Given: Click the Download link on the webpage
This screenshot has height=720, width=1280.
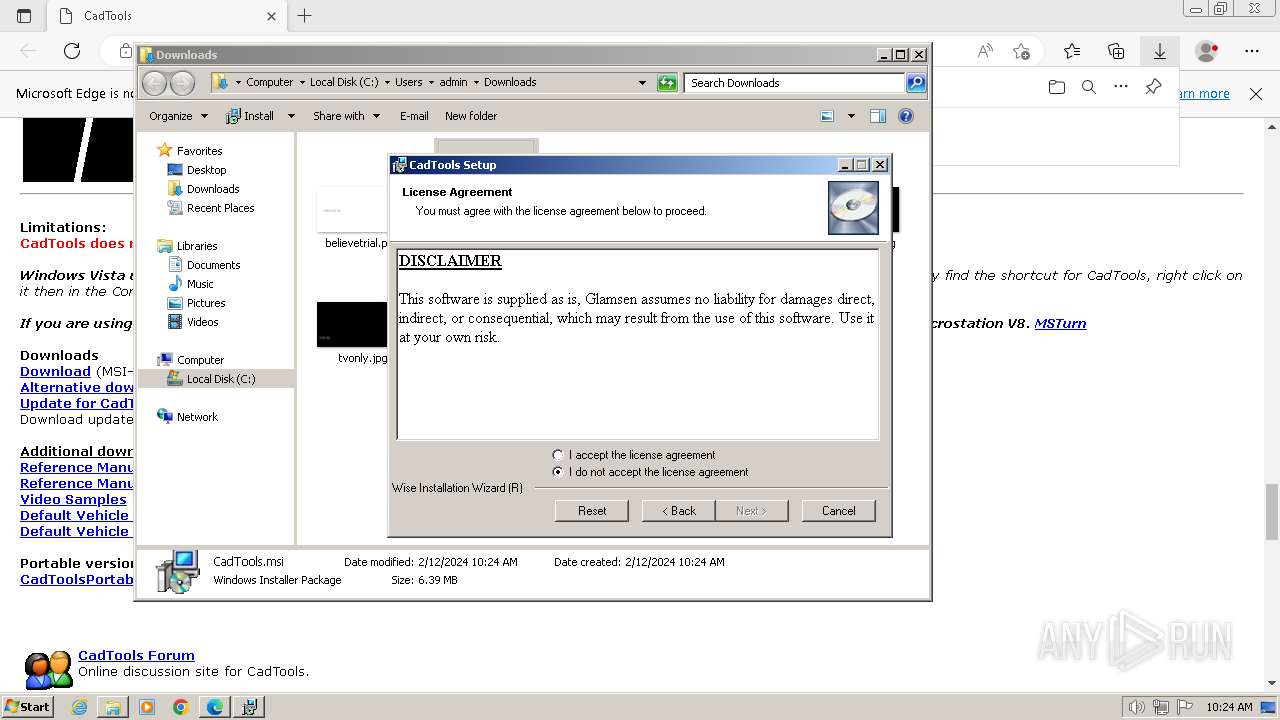Looking at the screenshot, I should tap(55, 372).
